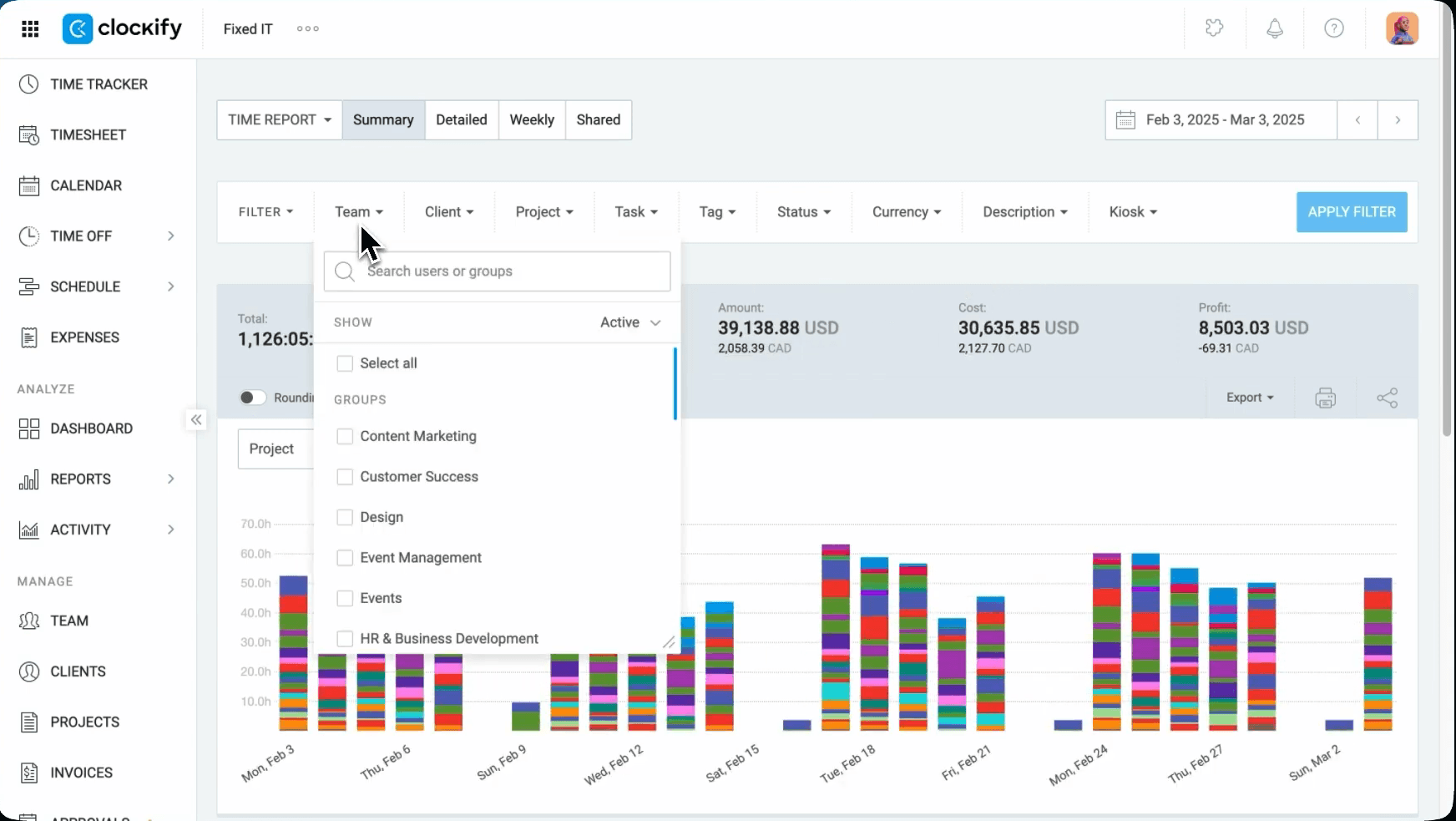Open the Description filter dropdown
Screen dimensions: 1456x821
point(1025,212)
